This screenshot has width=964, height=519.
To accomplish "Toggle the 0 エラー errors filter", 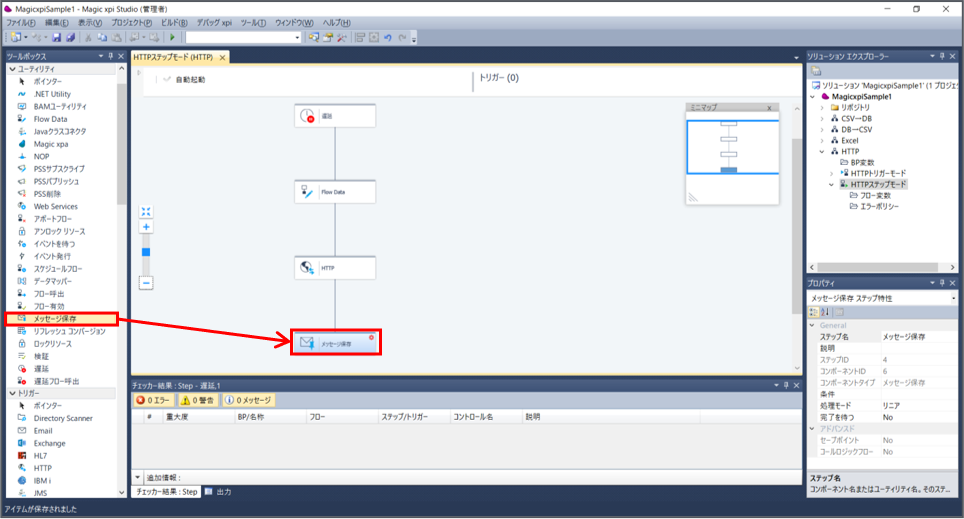I will click(x=157, y=400).
